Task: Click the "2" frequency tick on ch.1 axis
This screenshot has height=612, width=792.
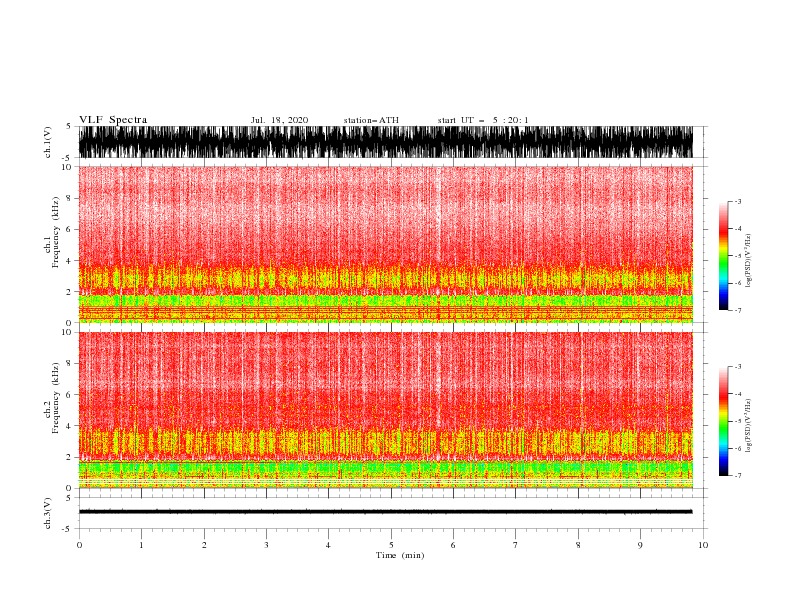Action: tap(69, 292)
